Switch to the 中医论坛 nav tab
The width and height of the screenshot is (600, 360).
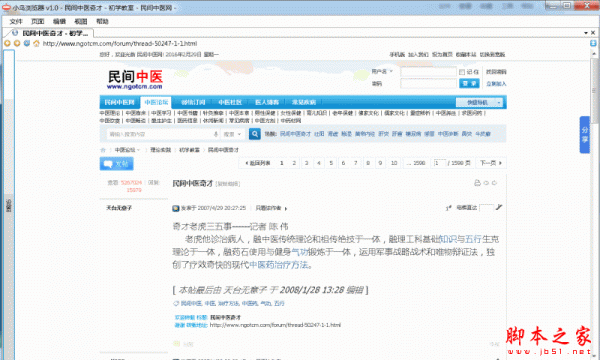tap(156, 103)
